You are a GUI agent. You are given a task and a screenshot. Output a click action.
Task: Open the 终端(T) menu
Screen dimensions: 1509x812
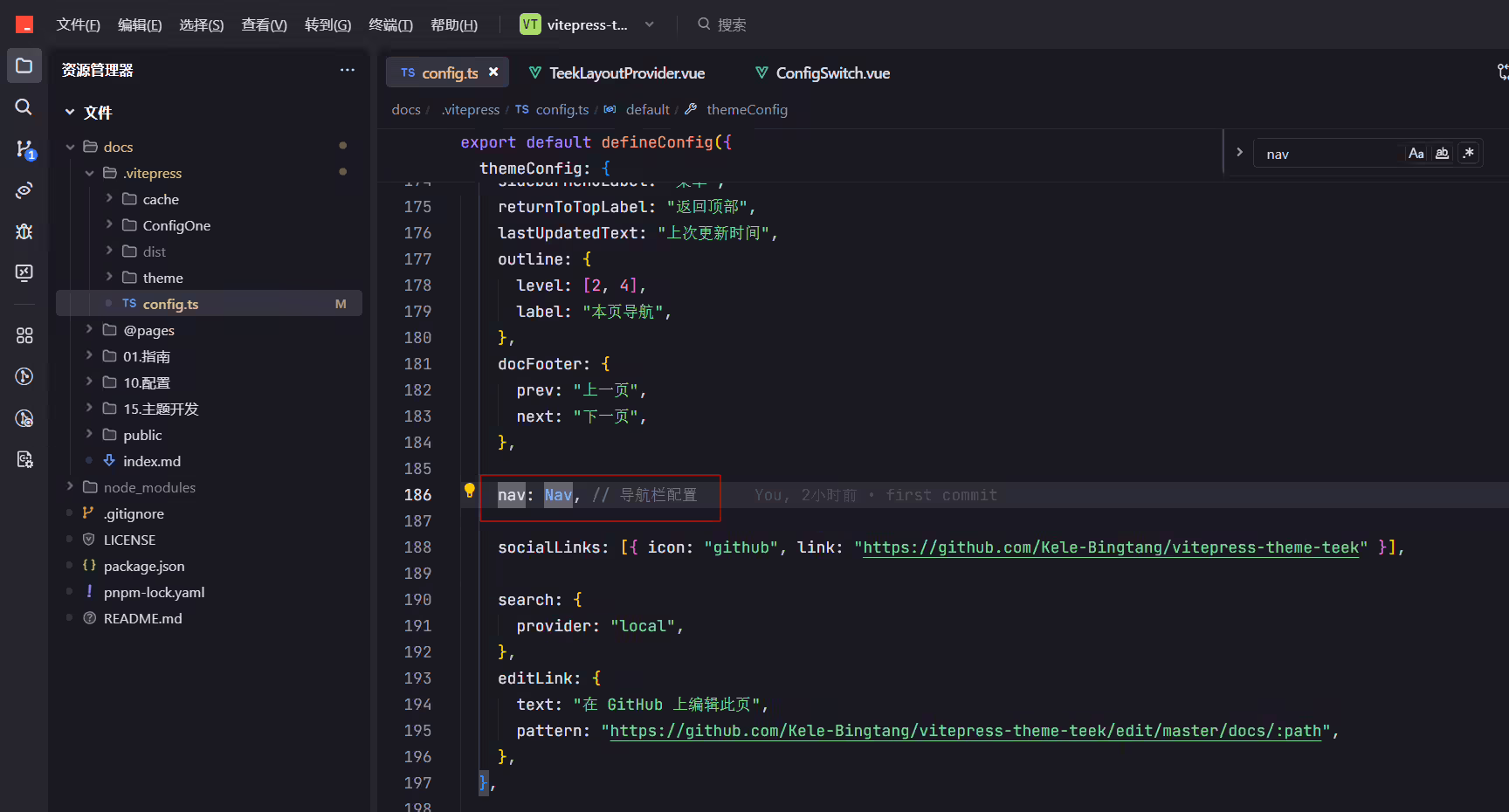[x=390, y=24]
